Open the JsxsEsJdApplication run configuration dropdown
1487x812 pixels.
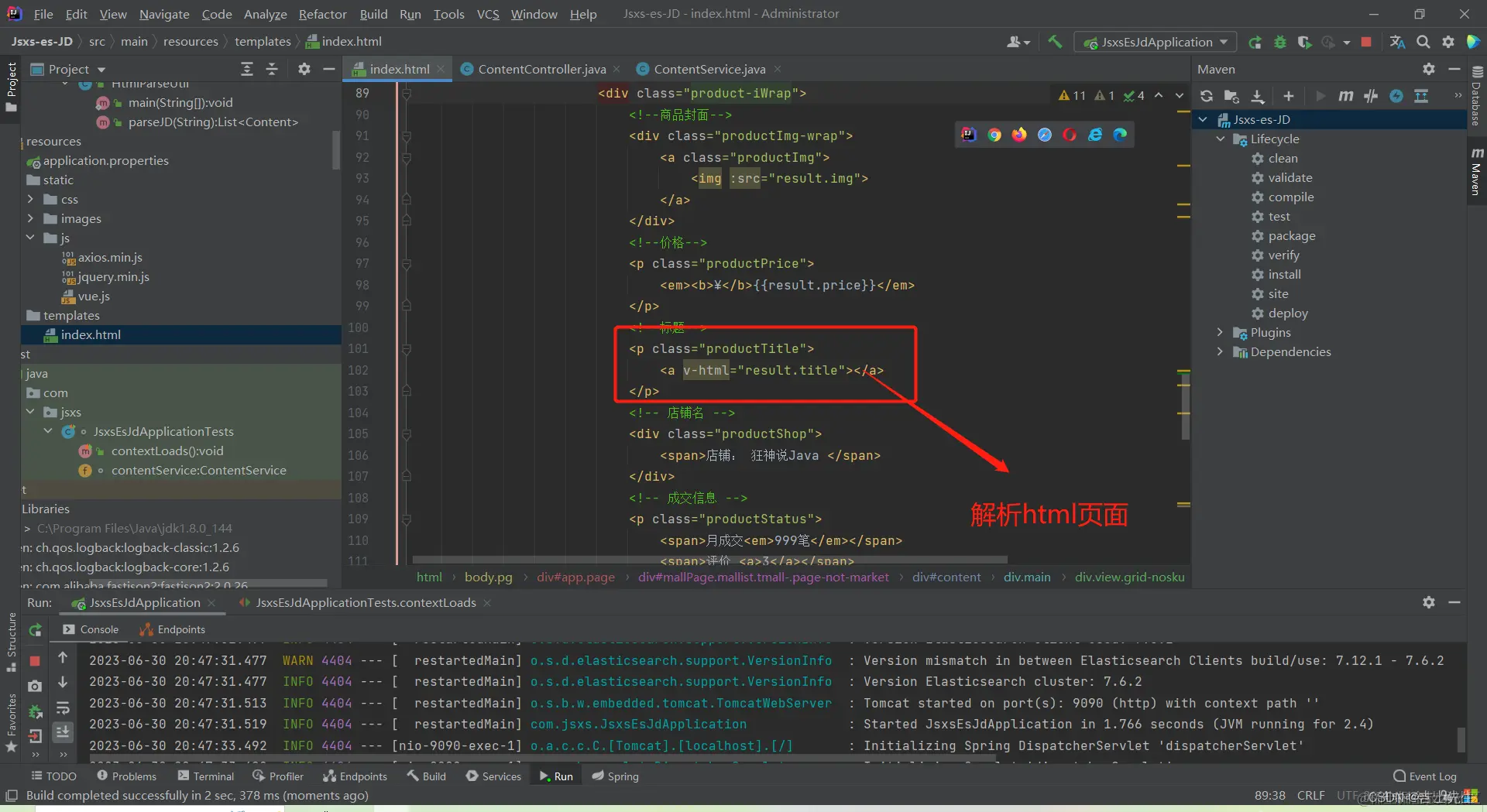1156,42
